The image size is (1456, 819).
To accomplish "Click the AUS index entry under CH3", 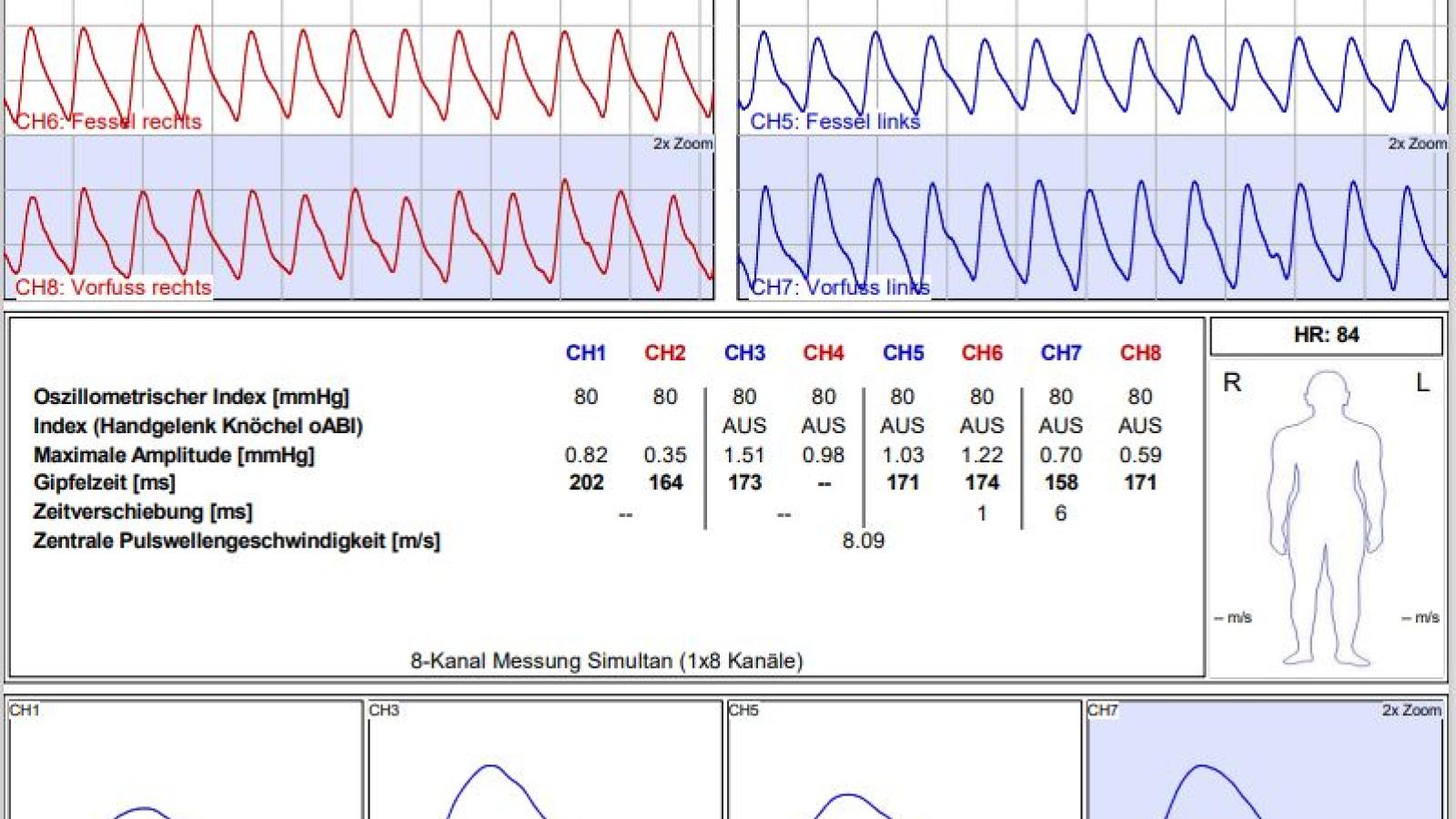I will coord(744,426).
